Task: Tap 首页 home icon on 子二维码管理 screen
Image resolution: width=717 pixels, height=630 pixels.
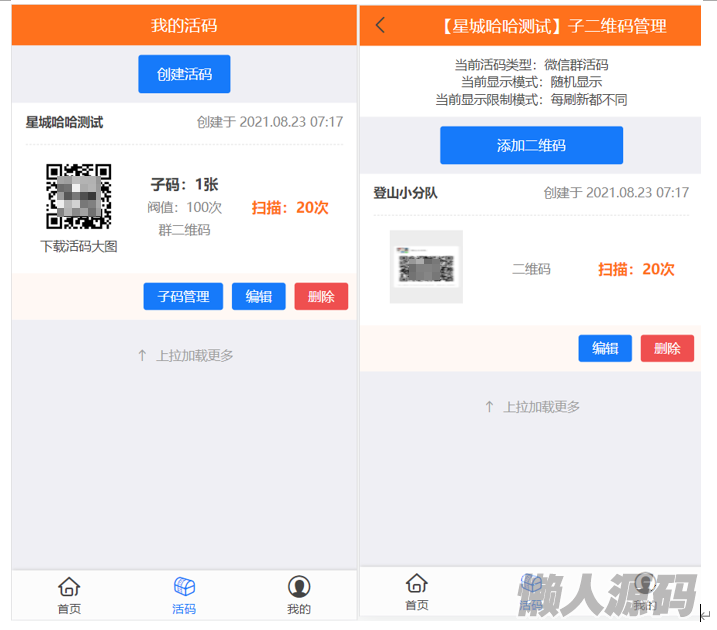Action: [x=417, y=584]
